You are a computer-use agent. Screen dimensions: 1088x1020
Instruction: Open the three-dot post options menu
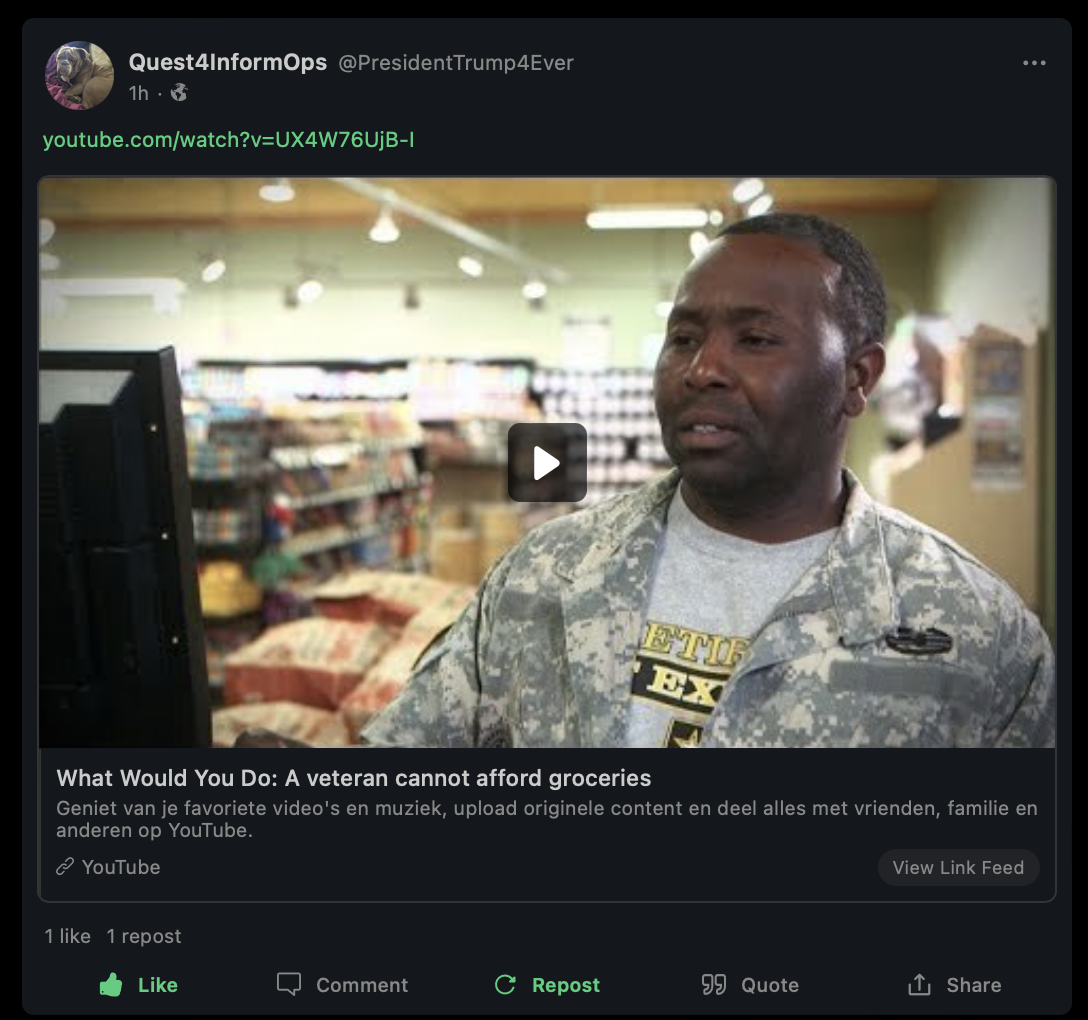pos(1034,63)
